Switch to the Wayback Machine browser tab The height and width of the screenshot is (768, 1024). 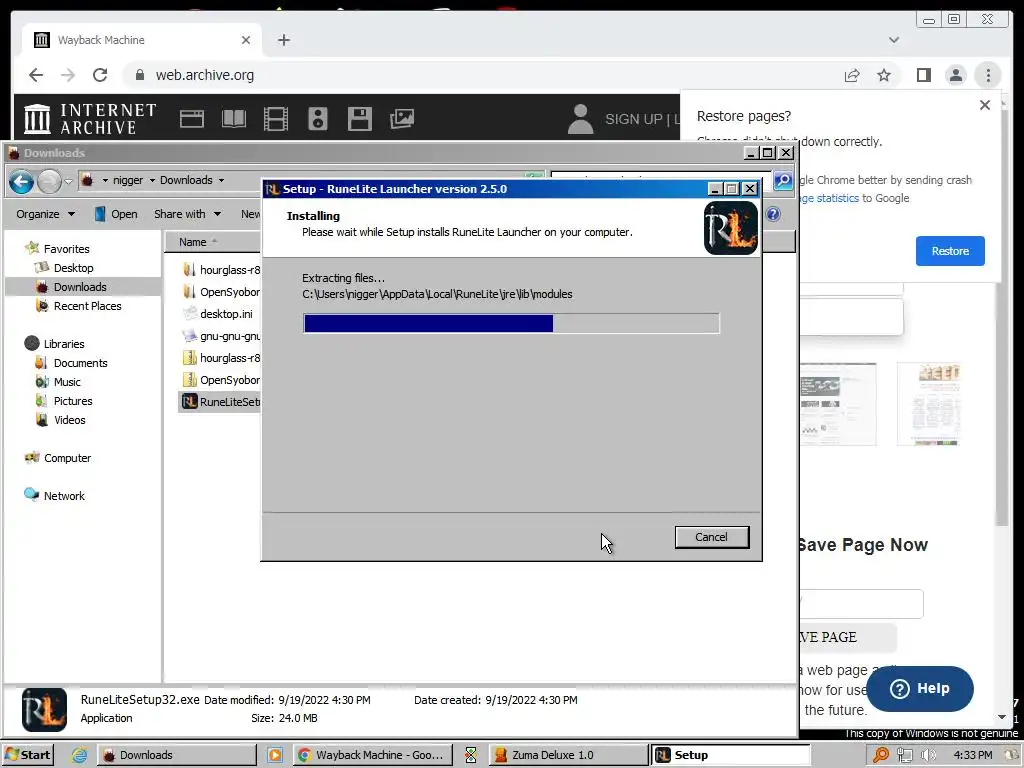140,40
